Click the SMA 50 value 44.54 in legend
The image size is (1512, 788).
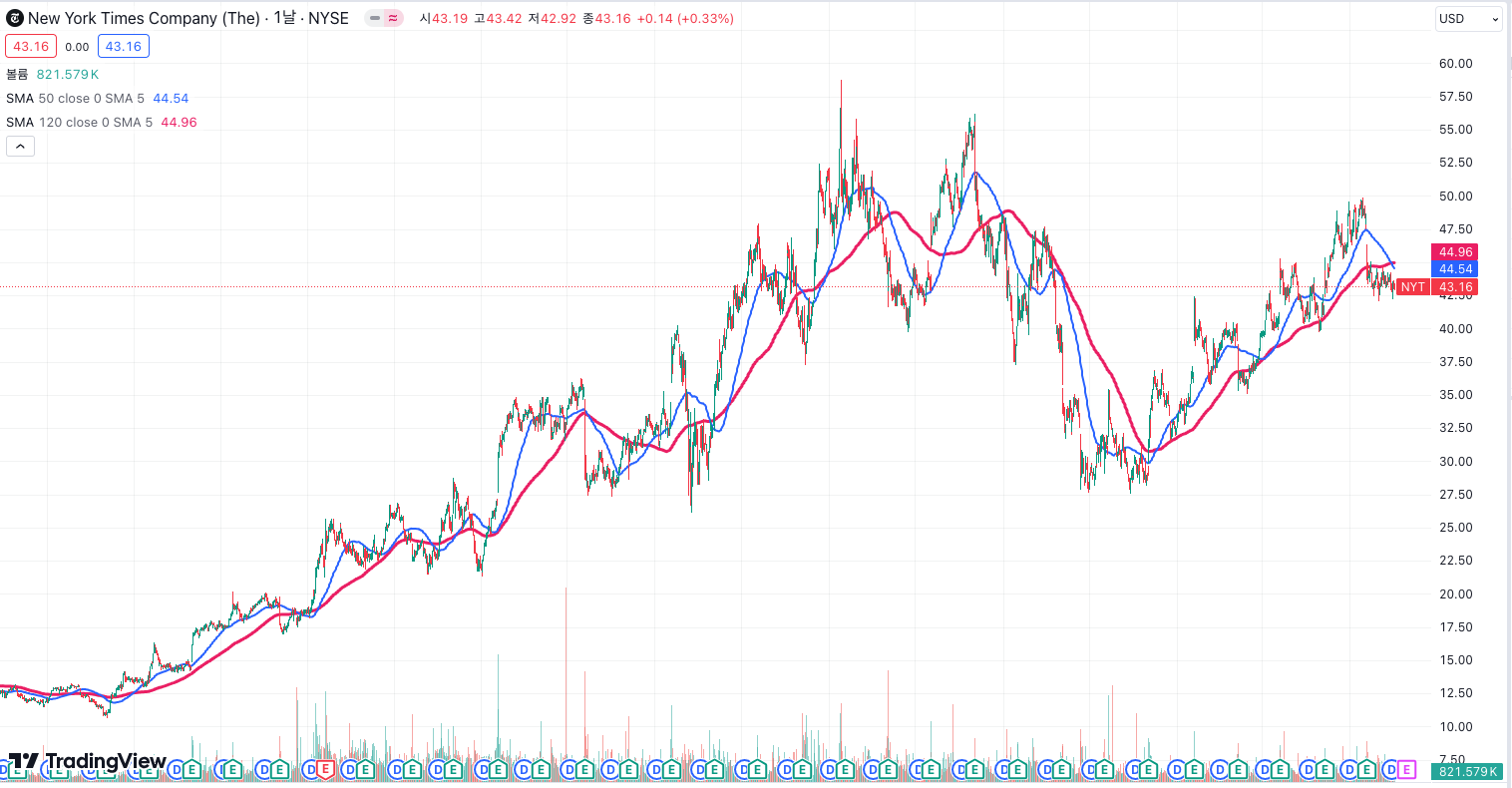[x=171, y=98]
